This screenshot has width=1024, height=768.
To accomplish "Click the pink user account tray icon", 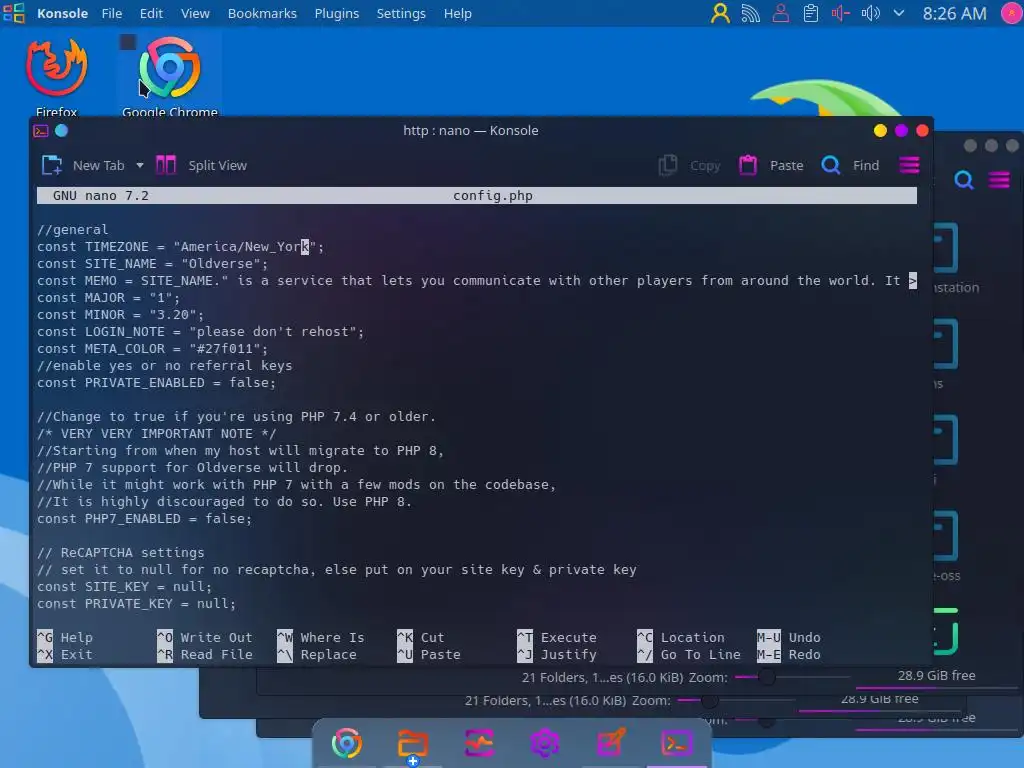I will (x=780, y=13).
